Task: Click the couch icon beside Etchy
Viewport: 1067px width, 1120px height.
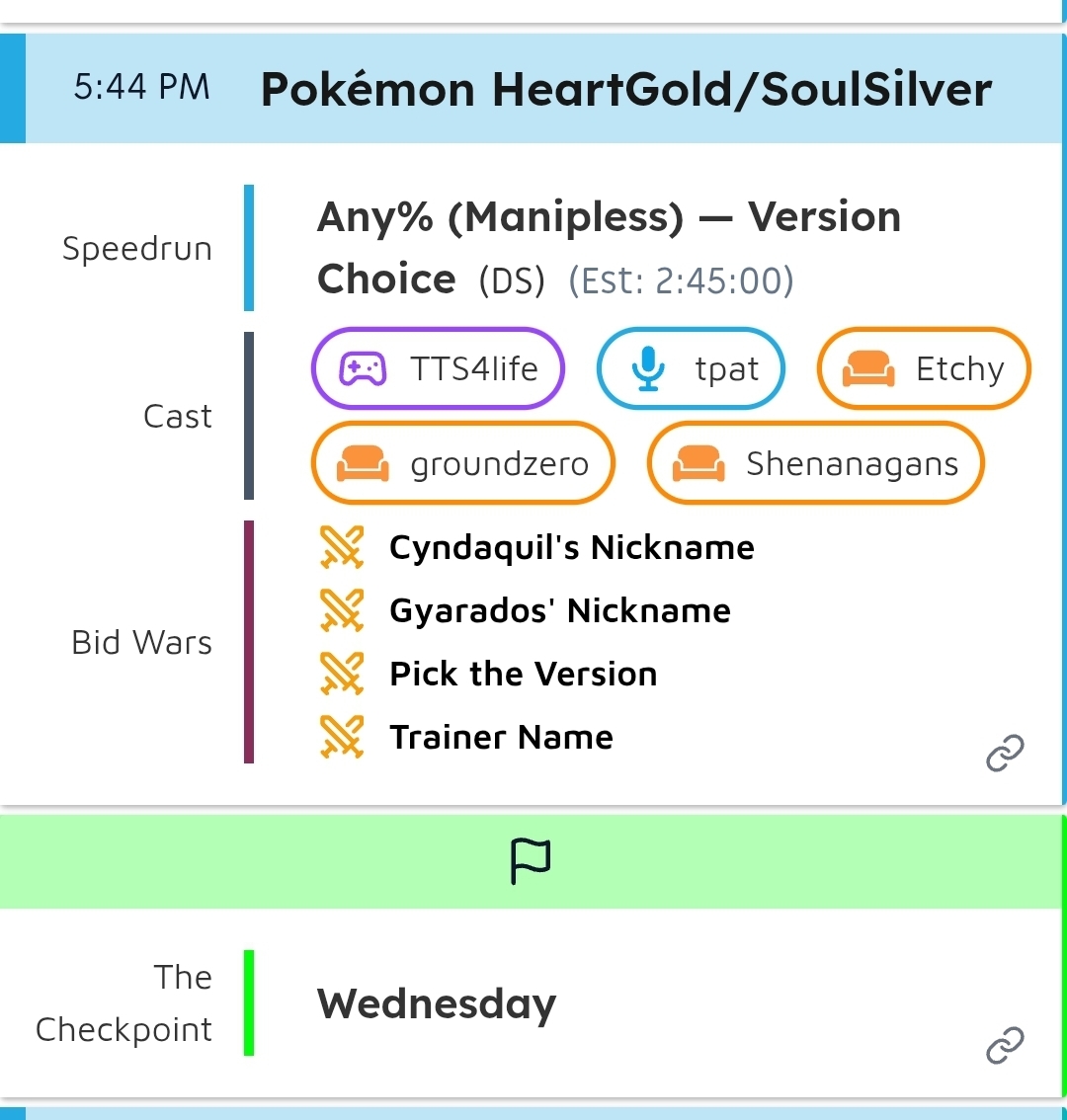Action: tap(867, 369)
